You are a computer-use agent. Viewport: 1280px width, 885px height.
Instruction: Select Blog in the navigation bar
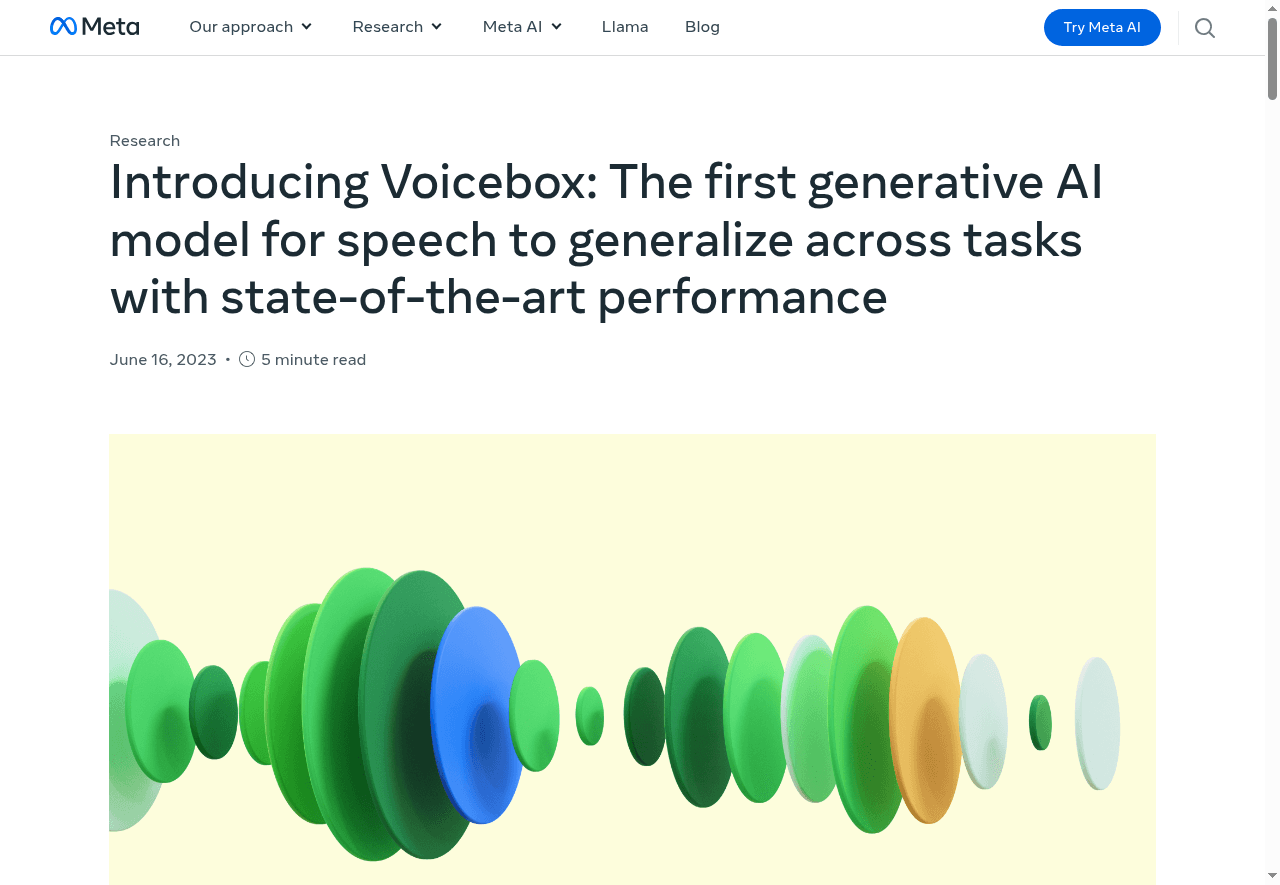pyautogui.click(x=701, y=27)
